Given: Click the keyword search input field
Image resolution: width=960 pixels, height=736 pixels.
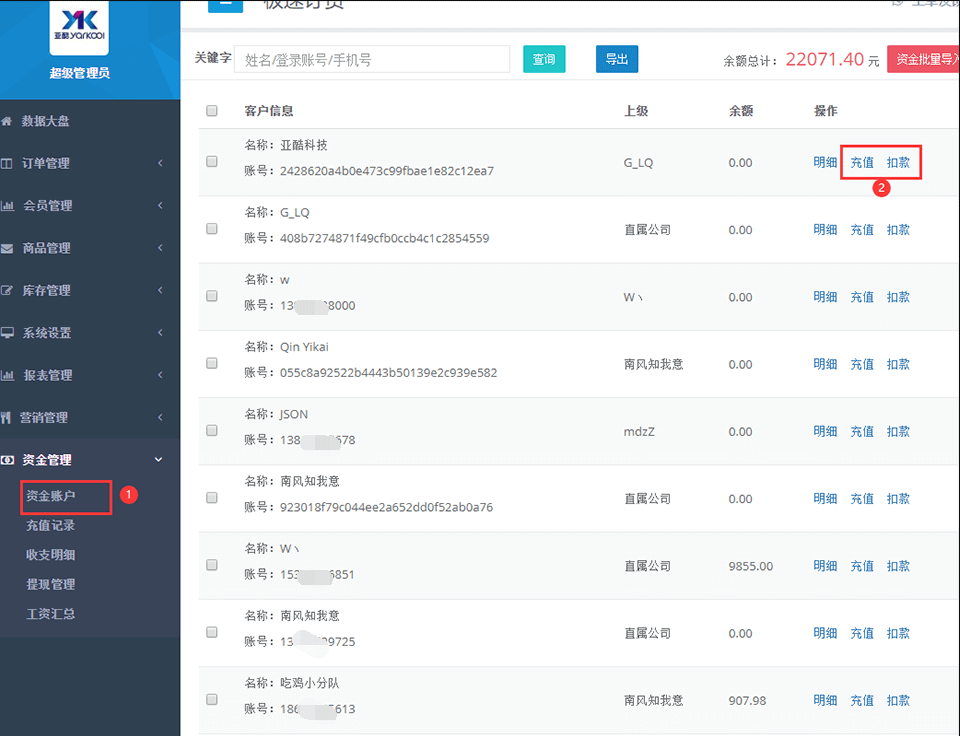Looking at the screenshot, I should point(372,59).
